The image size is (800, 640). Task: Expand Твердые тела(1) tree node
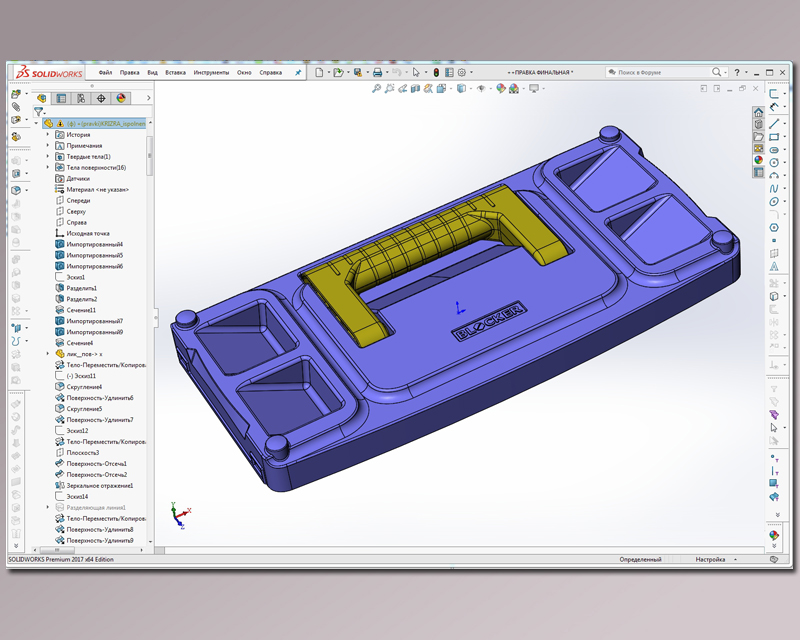pyautogui.click(x=48, y=157)
